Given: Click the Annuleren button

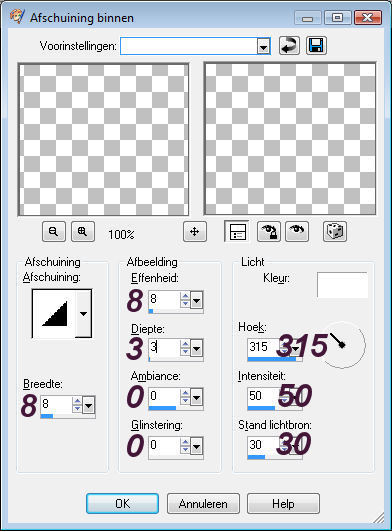Looking at the screenshot, I should (x=203, y=504).
